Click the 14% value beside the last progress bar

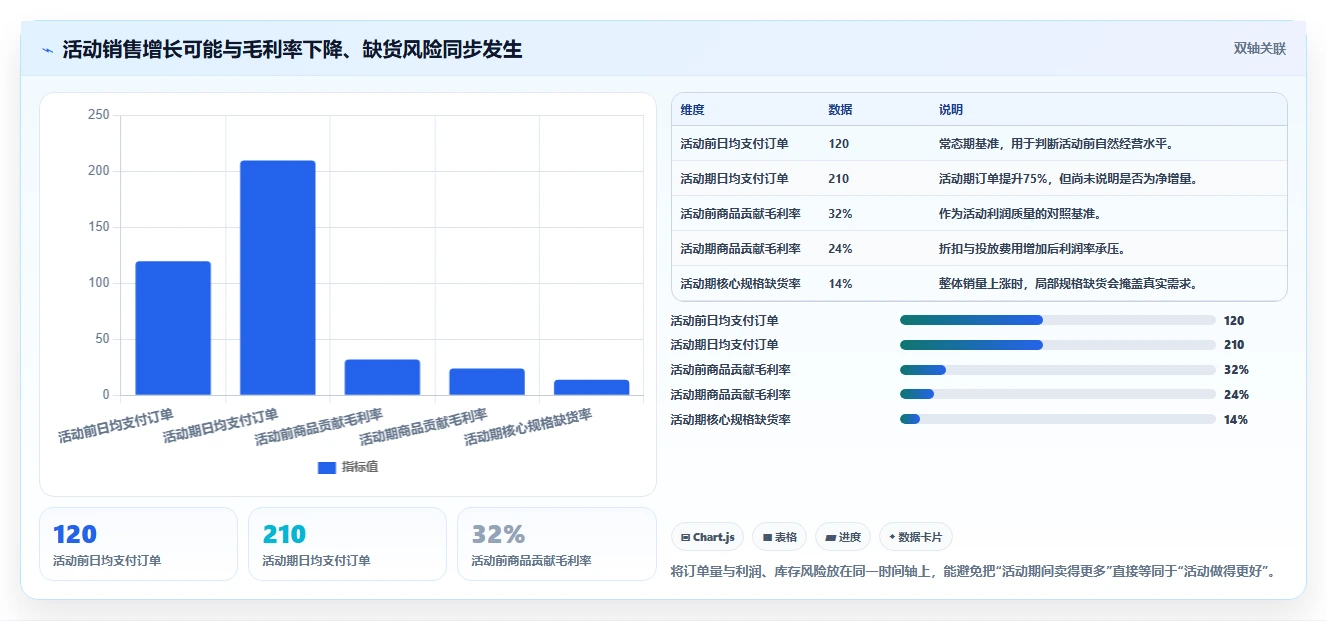(1236, 419)
